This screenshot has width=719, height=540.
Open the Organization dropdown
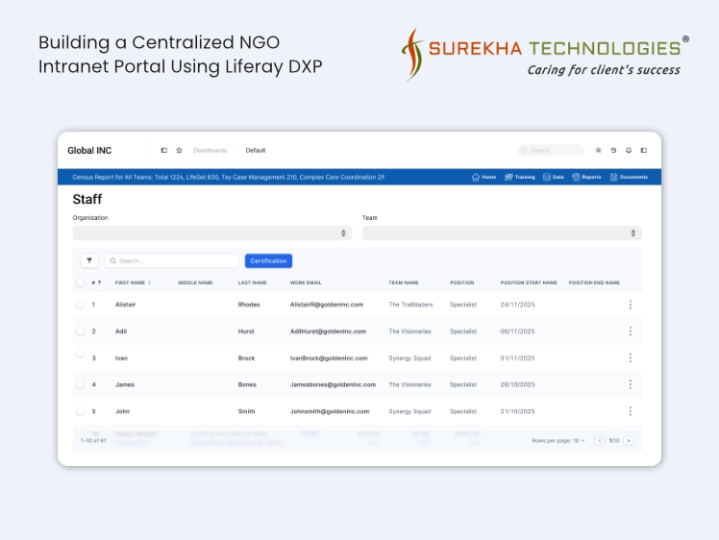(212, 233)
